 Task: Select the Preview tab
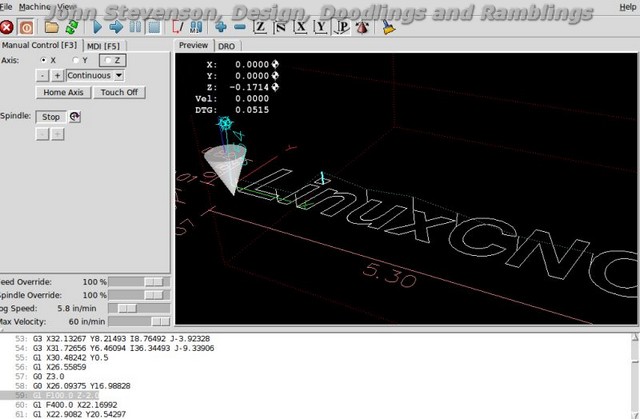pos(193,45)
